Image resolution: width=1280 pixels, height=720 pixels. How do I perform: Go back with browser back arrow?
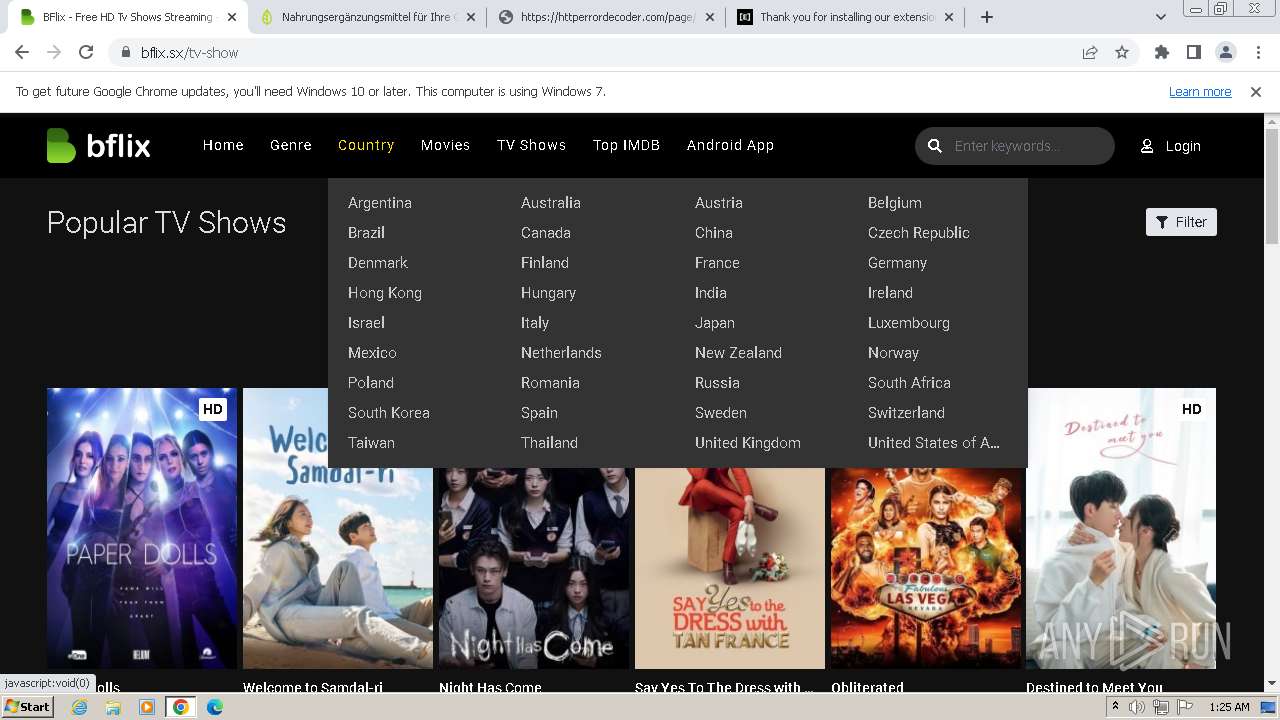click(x=22, y=53)
